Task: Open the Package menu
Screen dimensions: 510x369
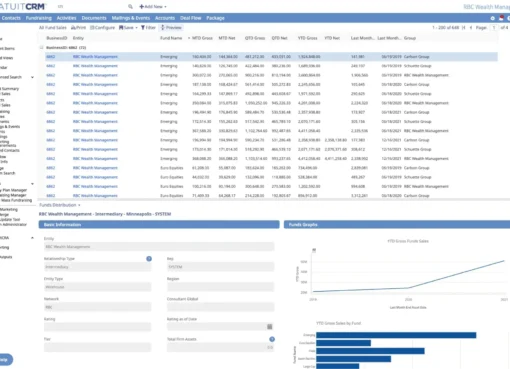Action: coord(215,18)
